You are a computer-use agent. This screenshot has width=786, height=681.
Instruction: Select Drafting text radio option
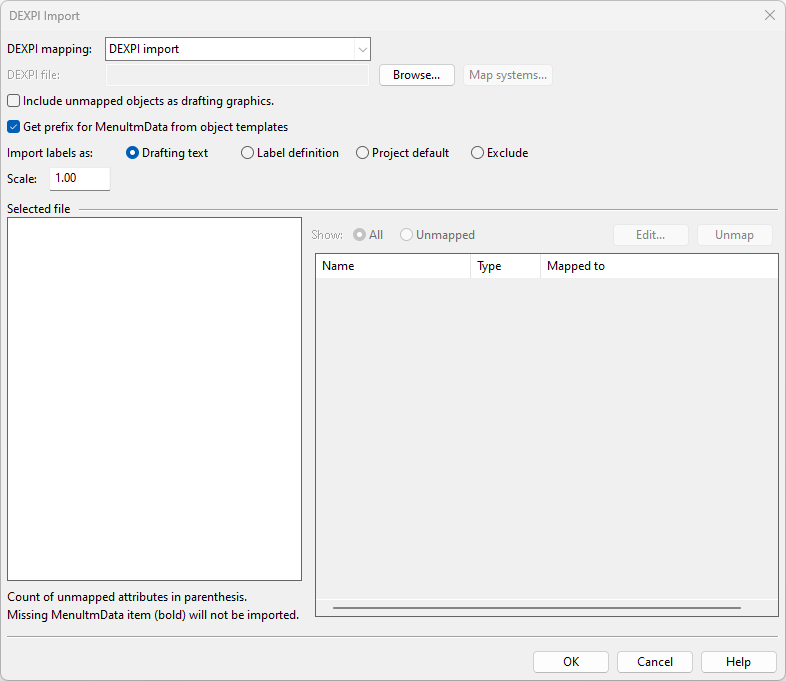(x=133, y=153)
